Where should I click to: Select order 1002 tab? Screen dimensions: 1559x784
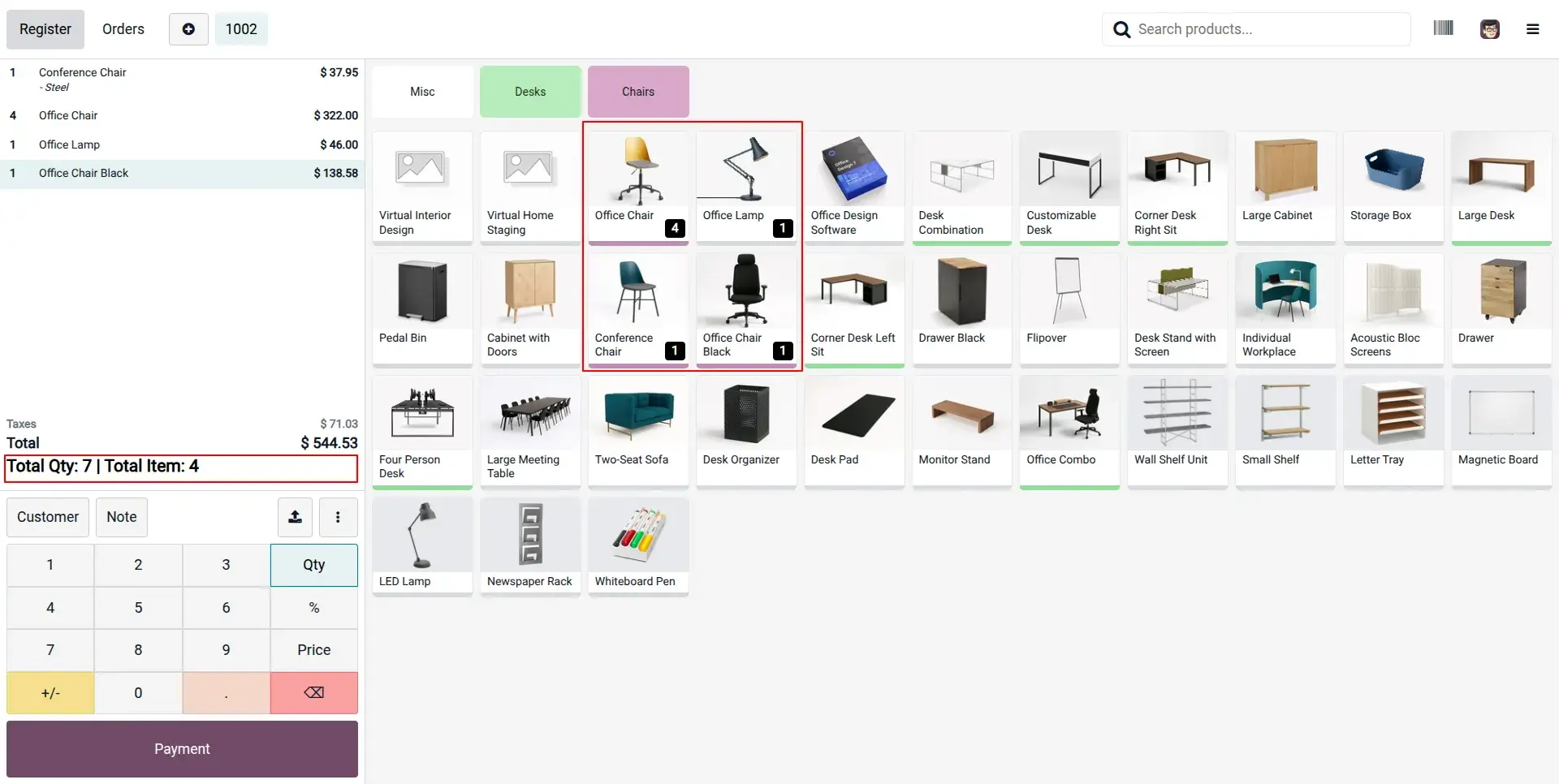241,29
